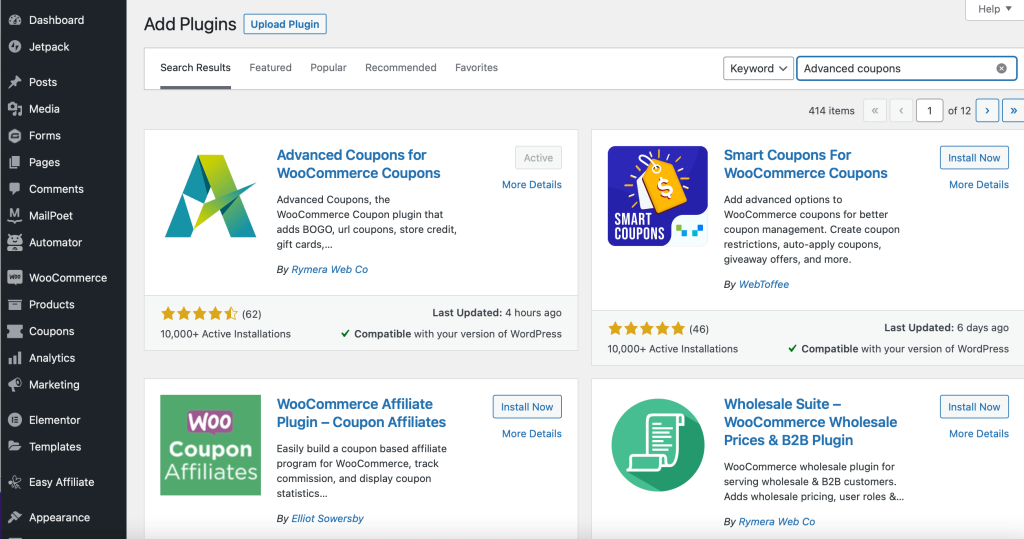The width and height of the screenshot is (1024, 539).
Task: Install Wholesale Suite plugin
Action: coord(974,407)
